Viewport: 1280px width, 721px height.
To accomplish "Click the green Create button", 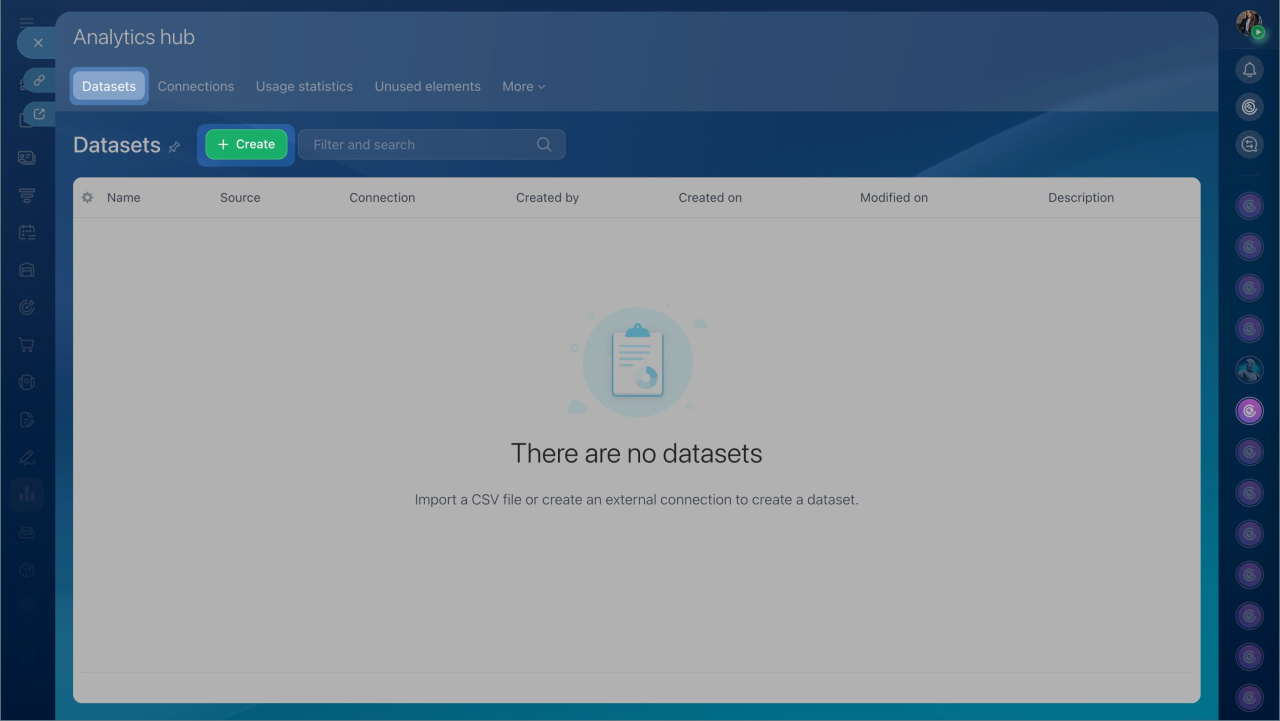I will (x=246, y=145).
